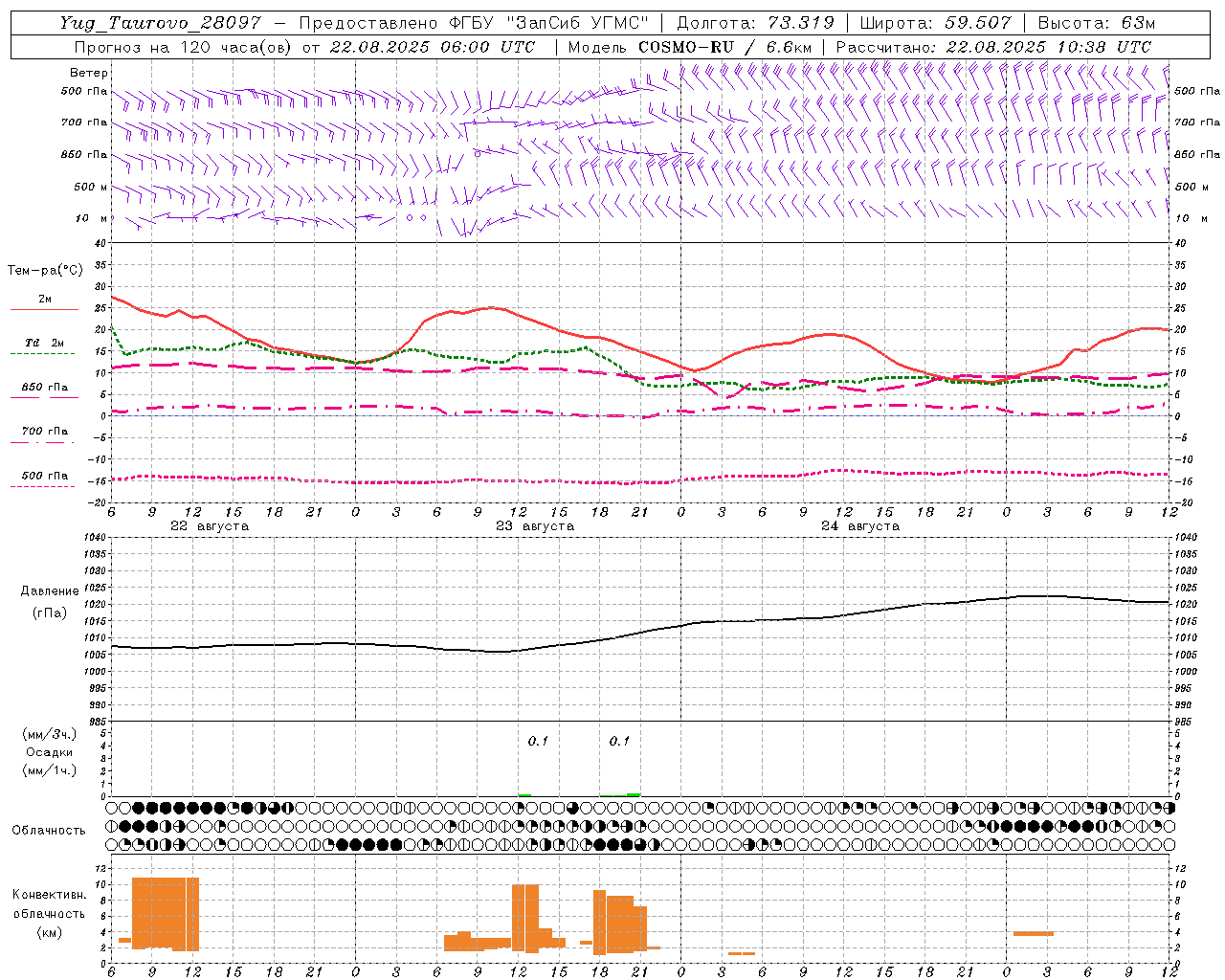
Task: Click the Широта: 59.507 value
Action: coord(935,23)
